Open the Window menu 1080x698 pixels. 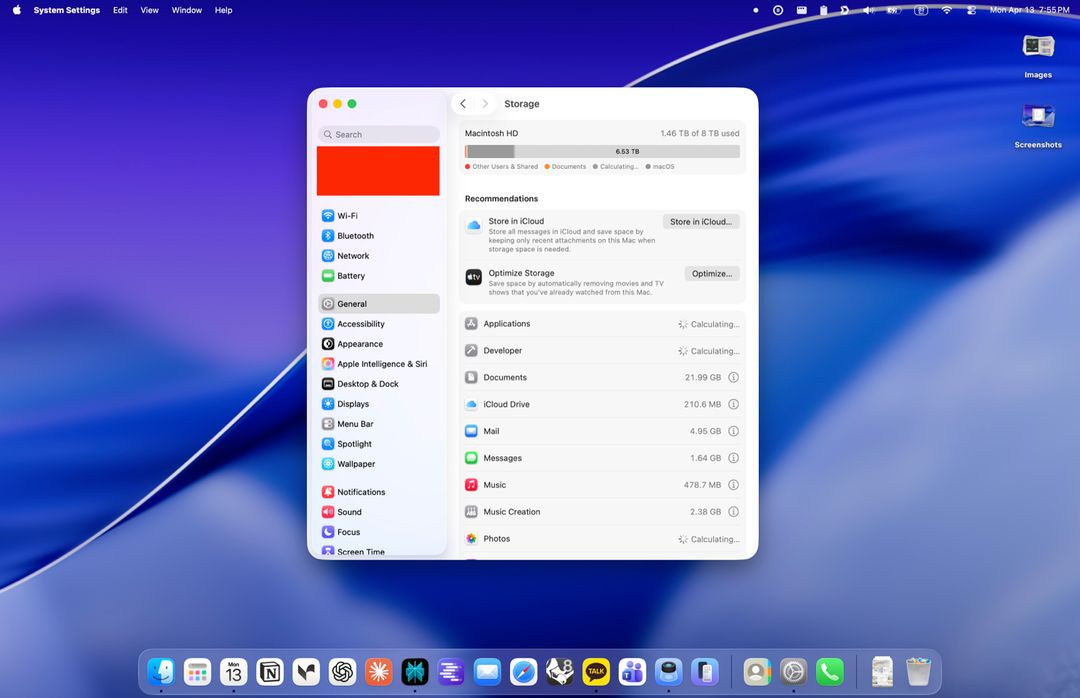[187, 10]
